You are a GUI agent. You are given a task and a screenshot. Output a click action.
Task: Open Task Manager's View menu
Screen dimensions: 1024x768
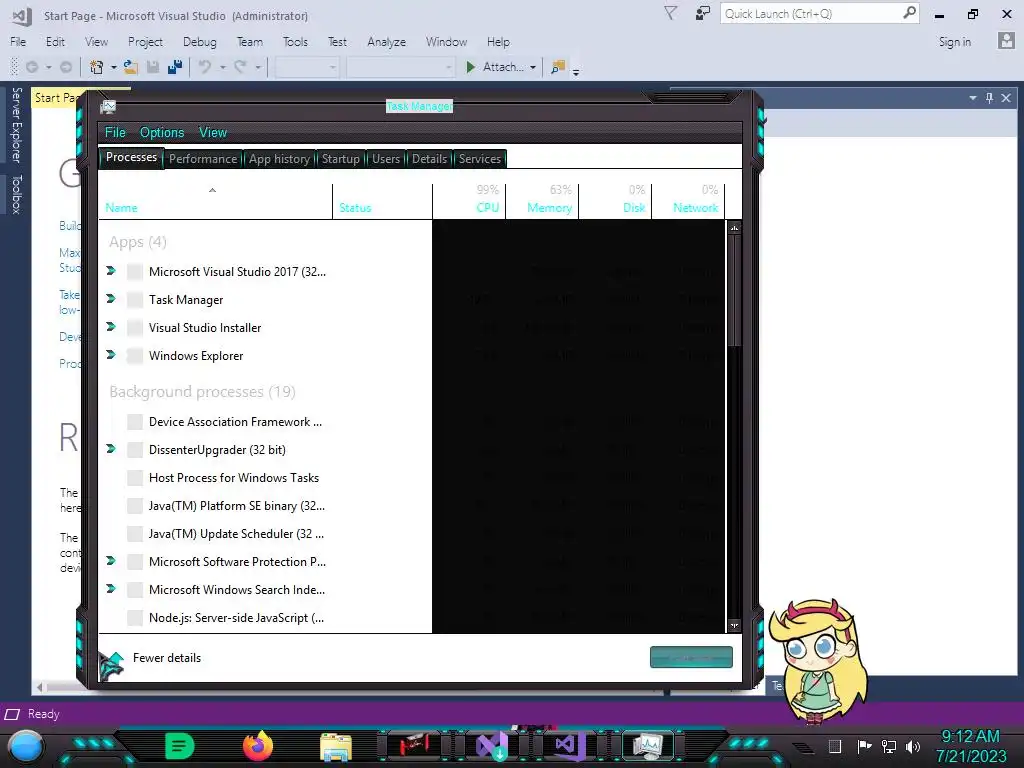(213, 133)
